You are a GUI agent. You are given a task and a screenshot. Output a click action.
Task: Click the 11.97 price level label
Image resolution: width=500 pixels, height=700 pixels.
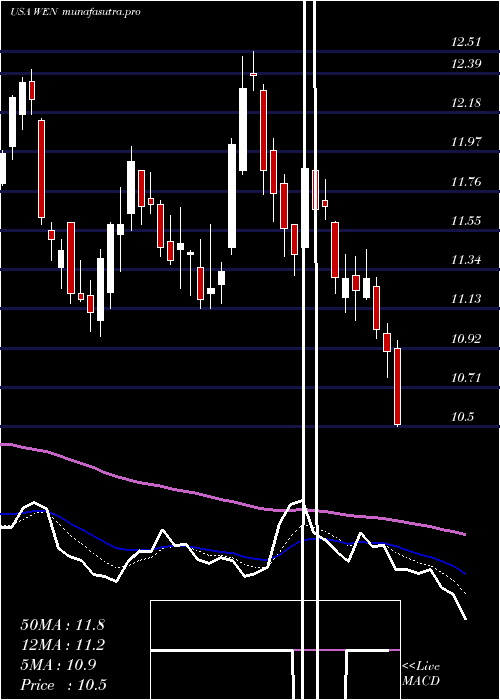(x=466, y=142)
